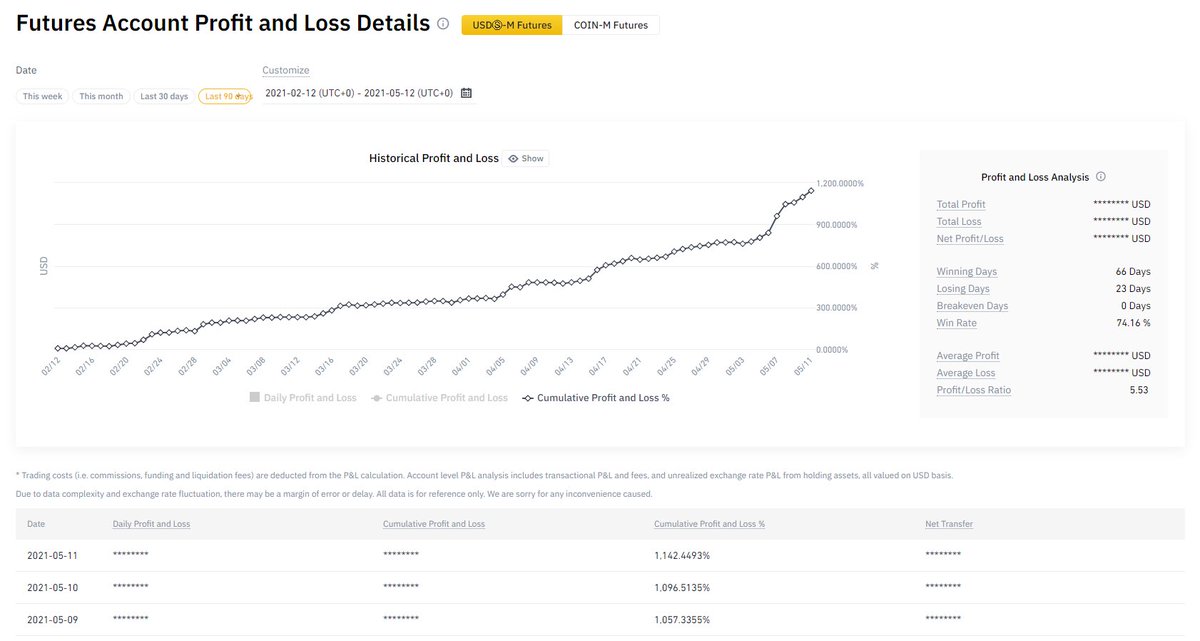Image resolution: width=1200 pixels, height=641 pixels.
Task: Click the Customize label
Action: pos(286,70)
